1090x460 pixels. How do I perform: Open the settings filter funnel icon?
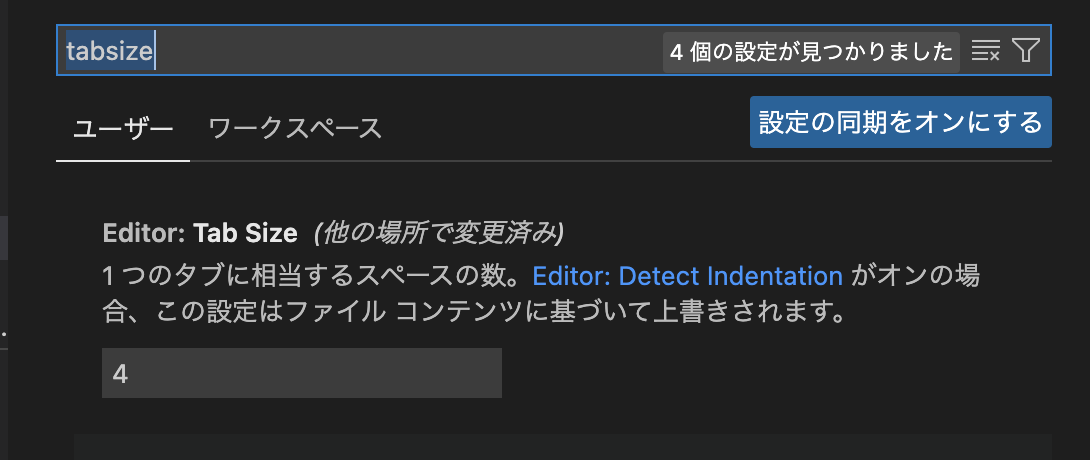tap(1026, 51)
